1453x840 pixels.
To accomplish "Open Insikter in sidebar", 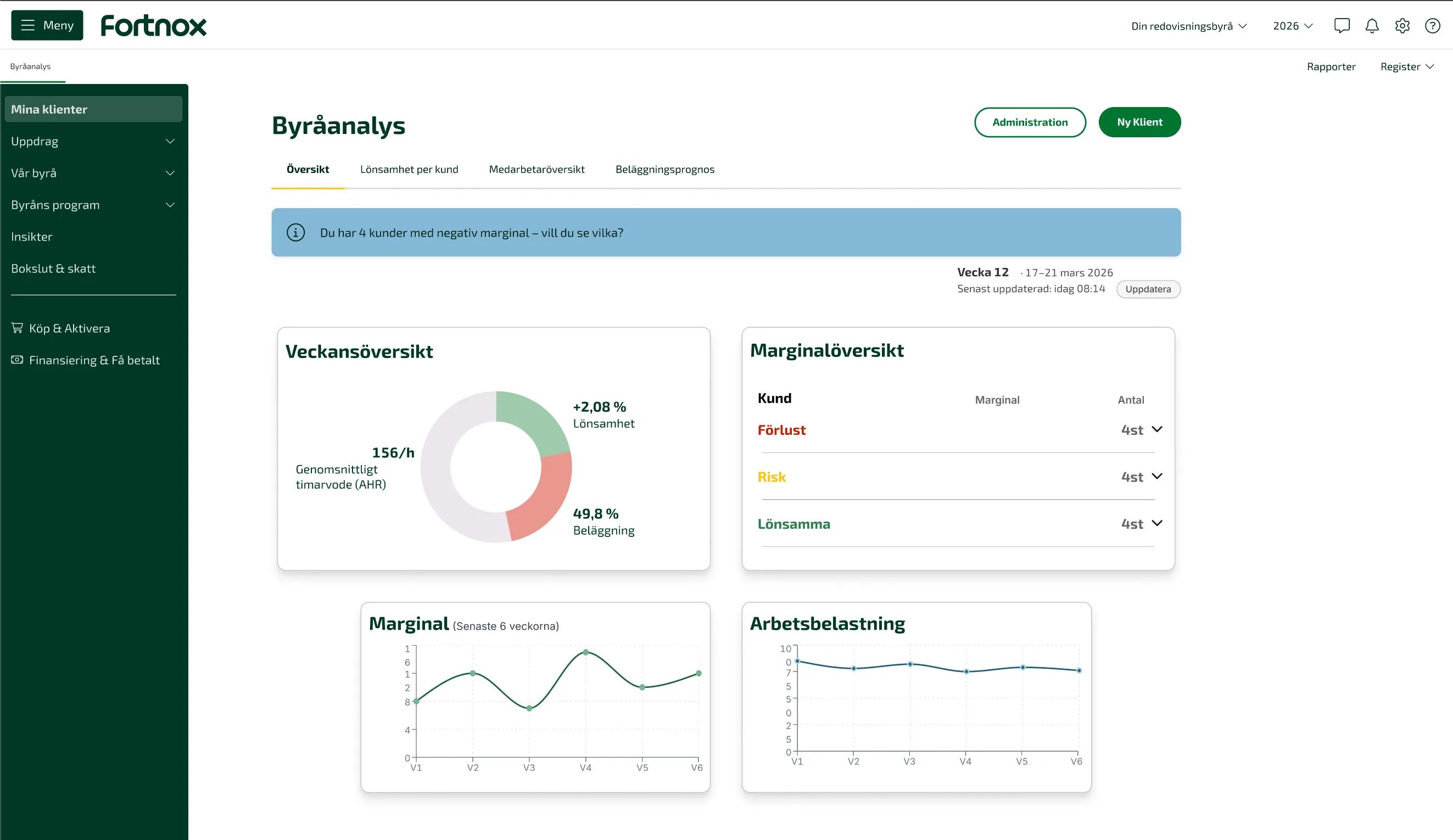I will tap(32, 237).
